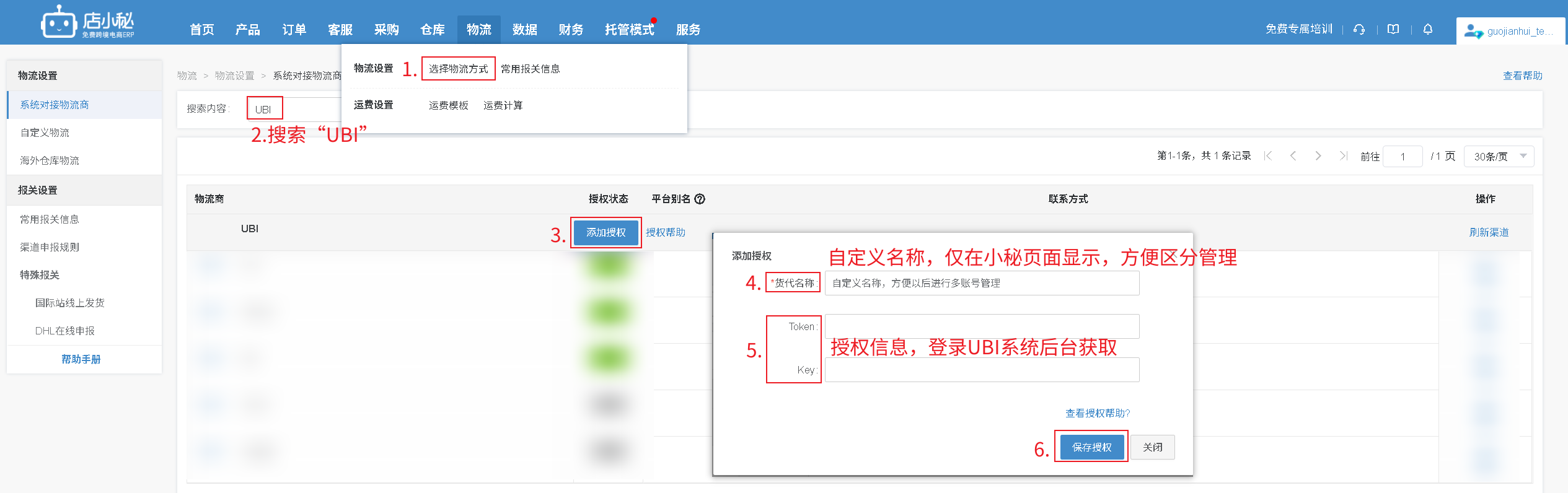Click the user account avatar icon
This screenshot has width=1568, height=493.
[x=1473, y=31]
